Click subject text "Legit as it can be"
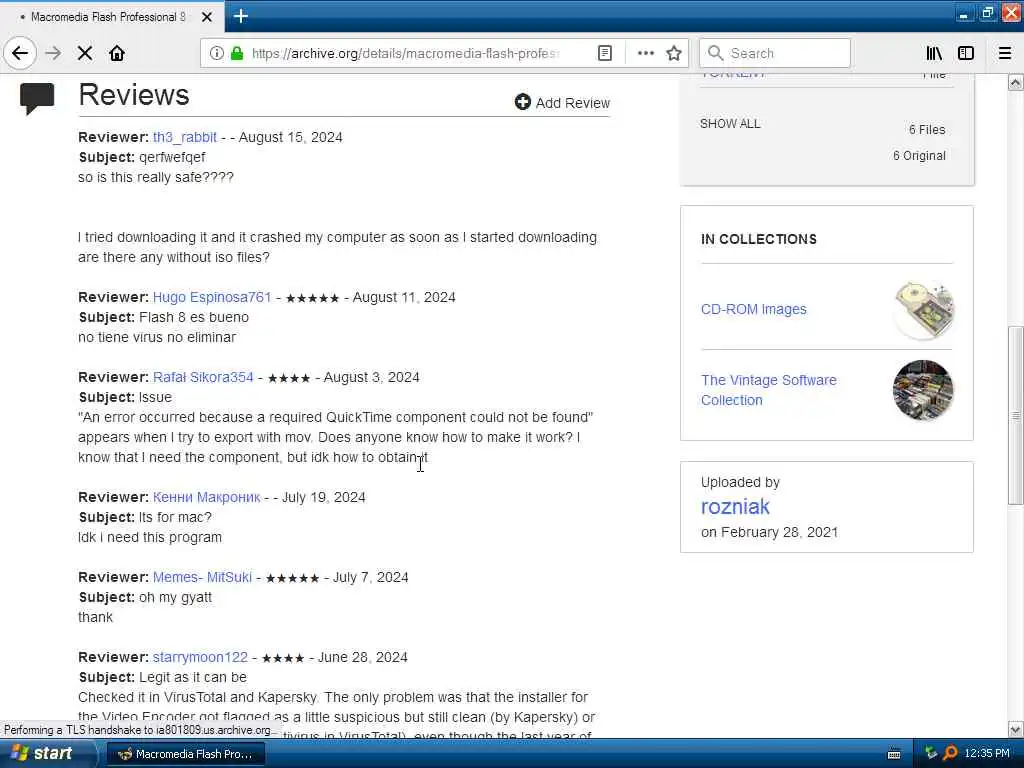 click(193, 677)
